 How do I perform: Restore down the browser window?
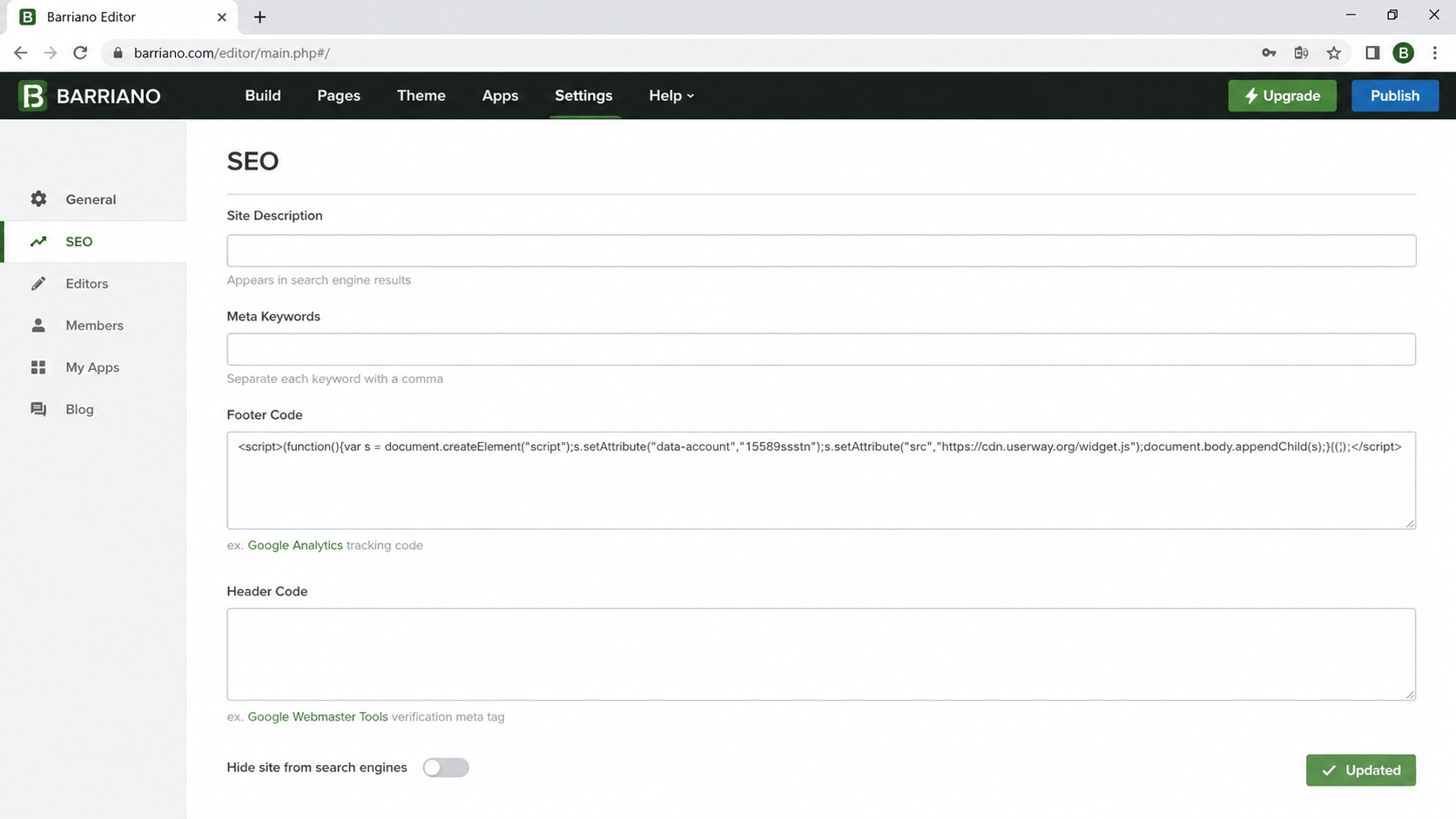click(1392, 15)
